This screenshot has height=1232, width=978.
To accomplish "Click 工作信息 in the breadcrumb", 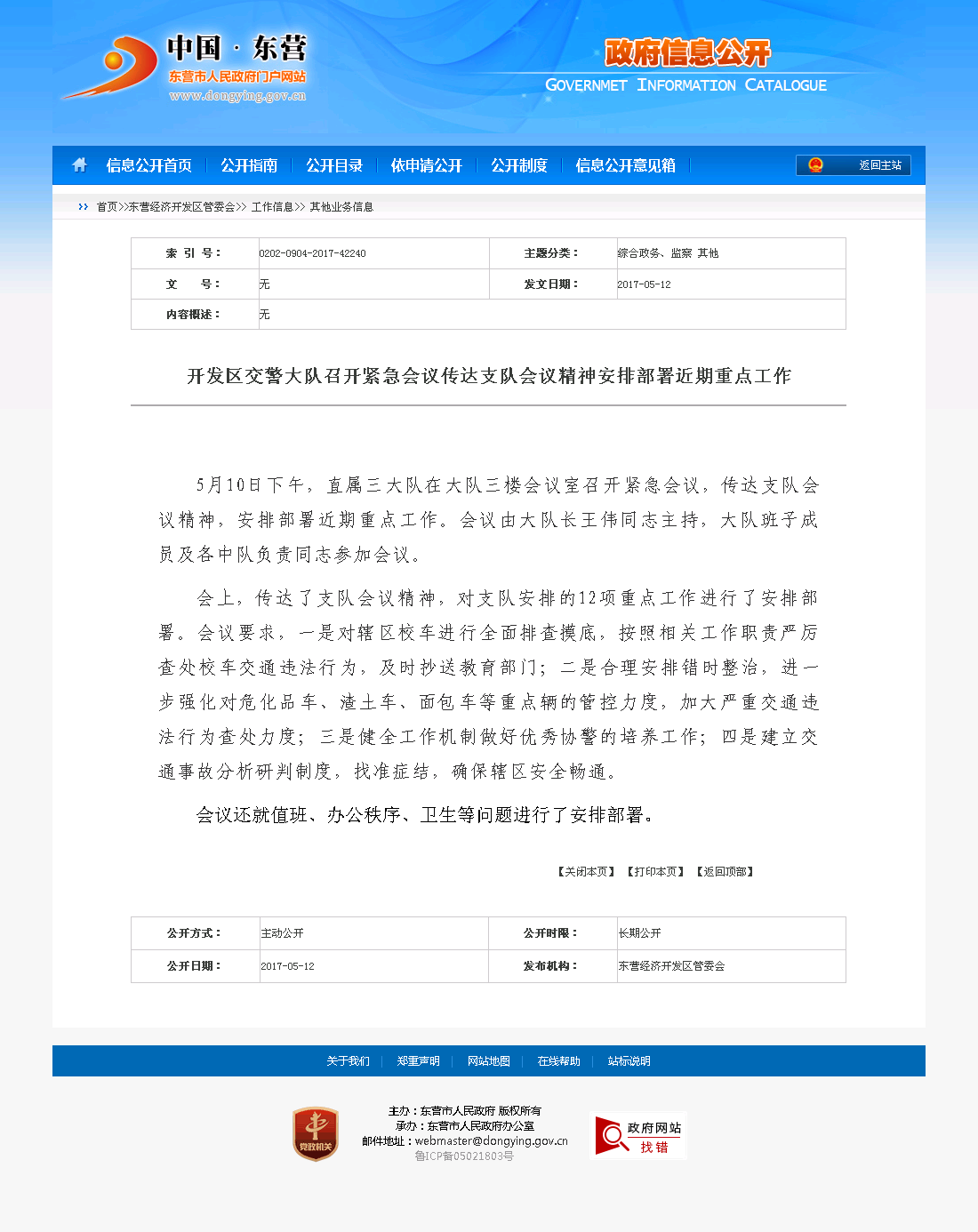I will 272,207.
